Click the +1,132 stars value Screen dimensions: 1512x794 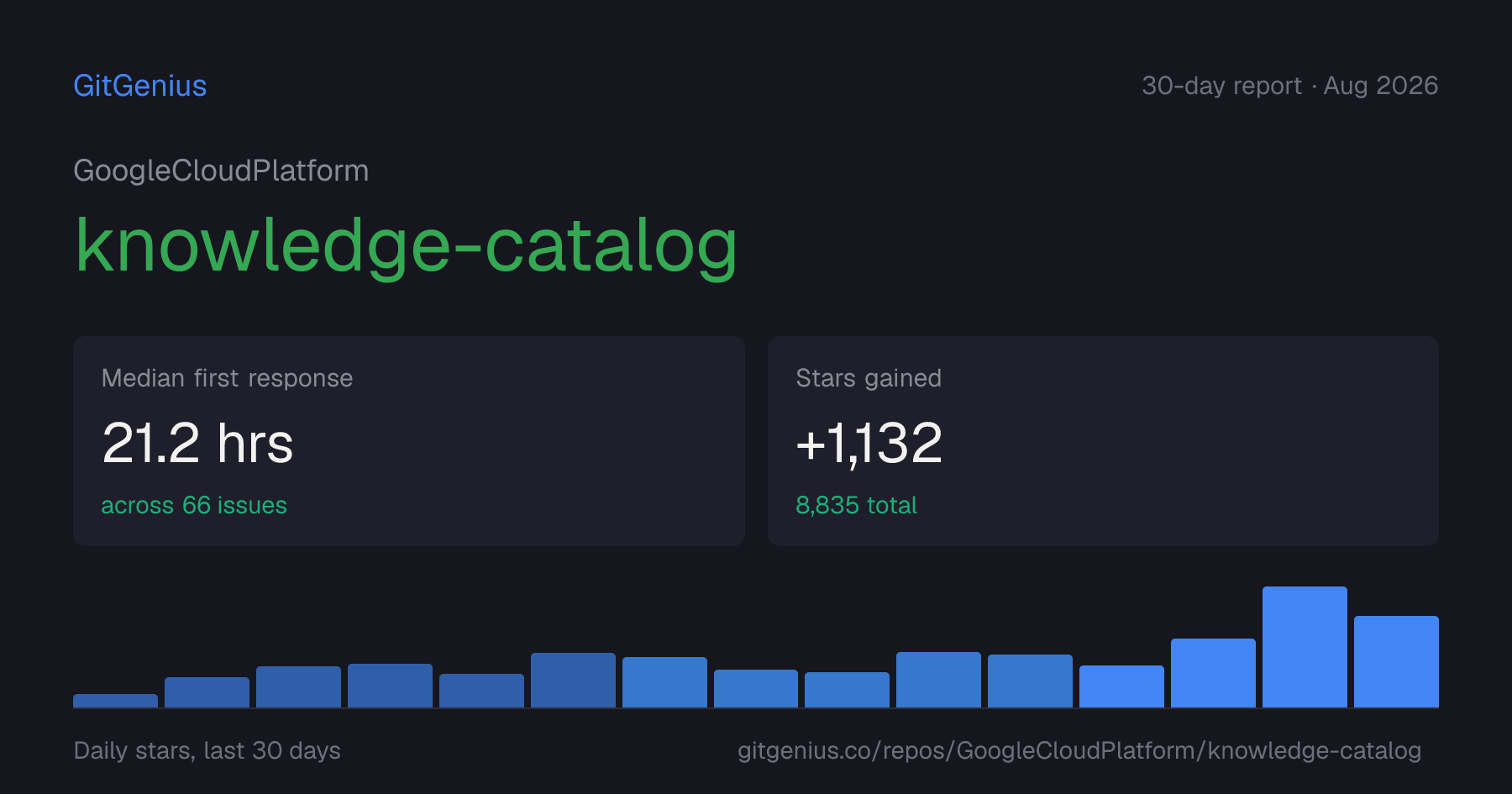(x=869, y=443)
